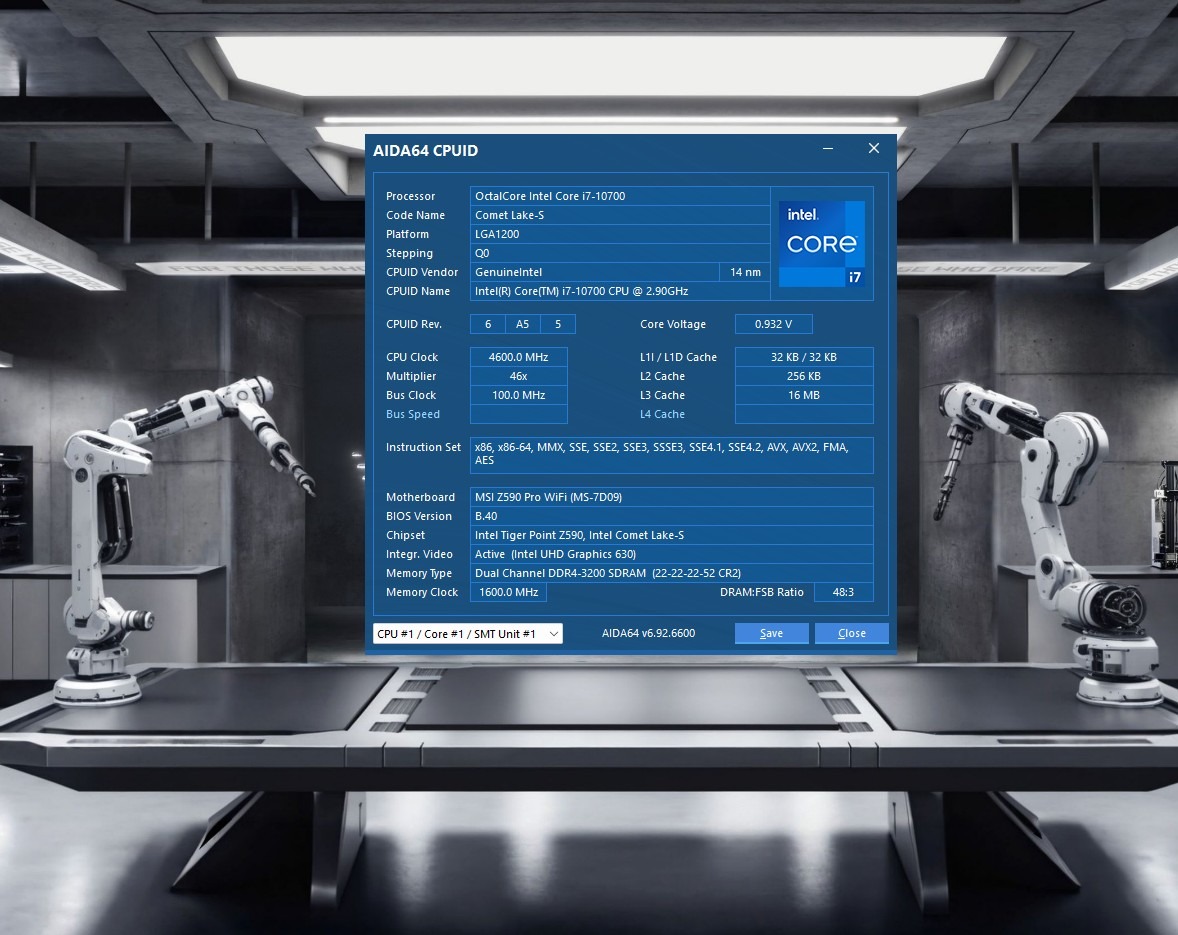Minimize the AIDA64 CPUID window
Screen dimensions: 1178x935
pos(828,149)
